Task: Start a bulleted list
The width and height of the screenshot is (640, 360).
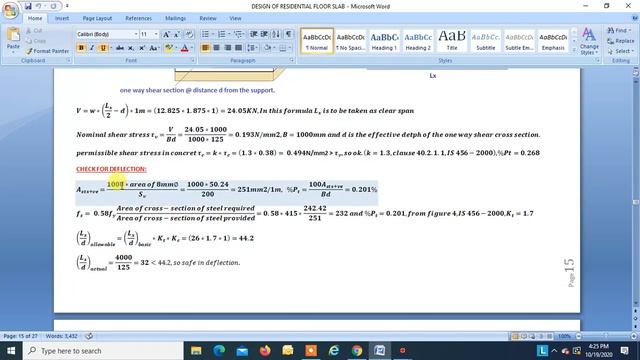Action: [x=205, y=34]
